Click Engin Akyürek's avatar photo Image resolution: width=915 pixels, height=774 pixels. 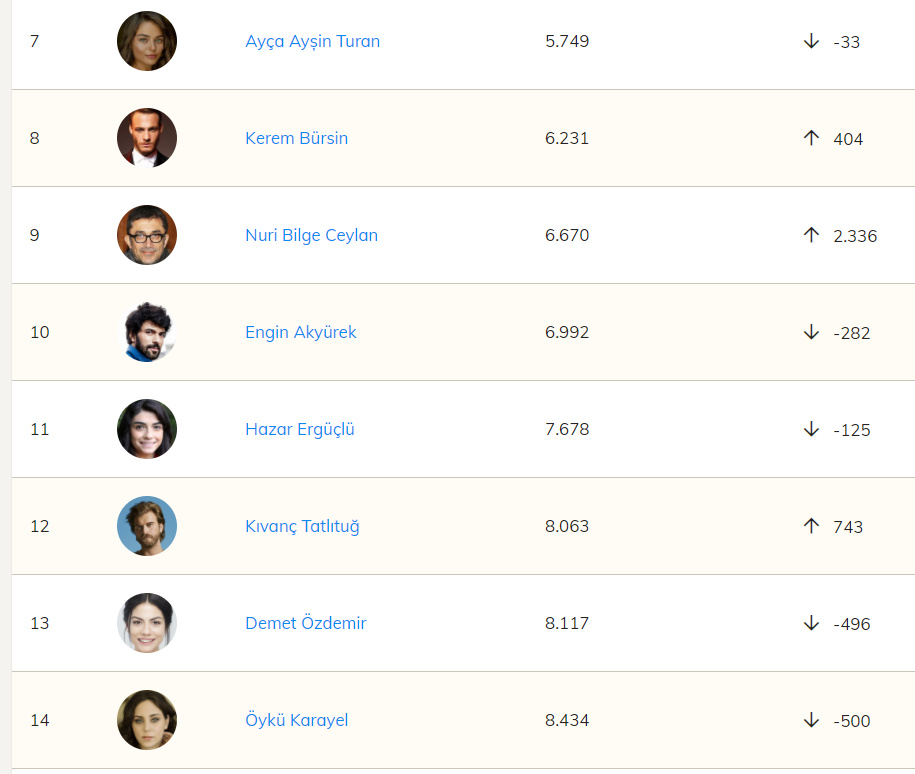click(147, 332)
